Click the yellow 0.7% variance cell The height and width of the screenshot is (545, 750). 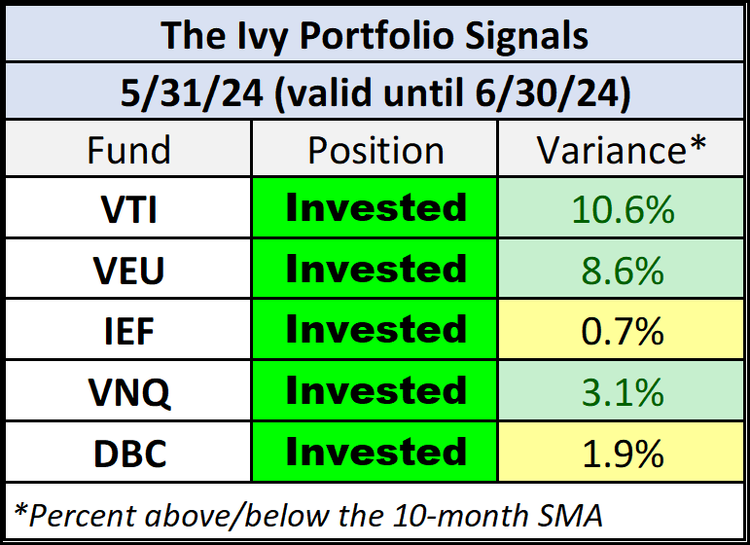pos(622,331)
